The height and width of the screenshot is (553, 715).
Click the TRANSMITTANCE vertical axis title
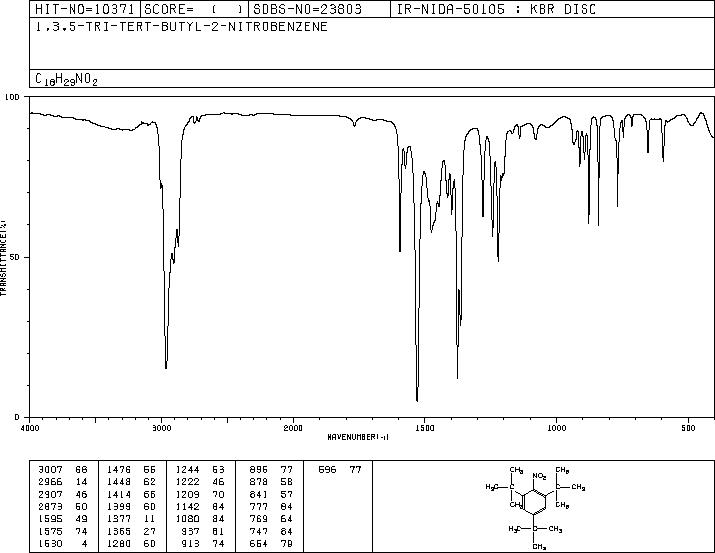[x=3, y=257]
